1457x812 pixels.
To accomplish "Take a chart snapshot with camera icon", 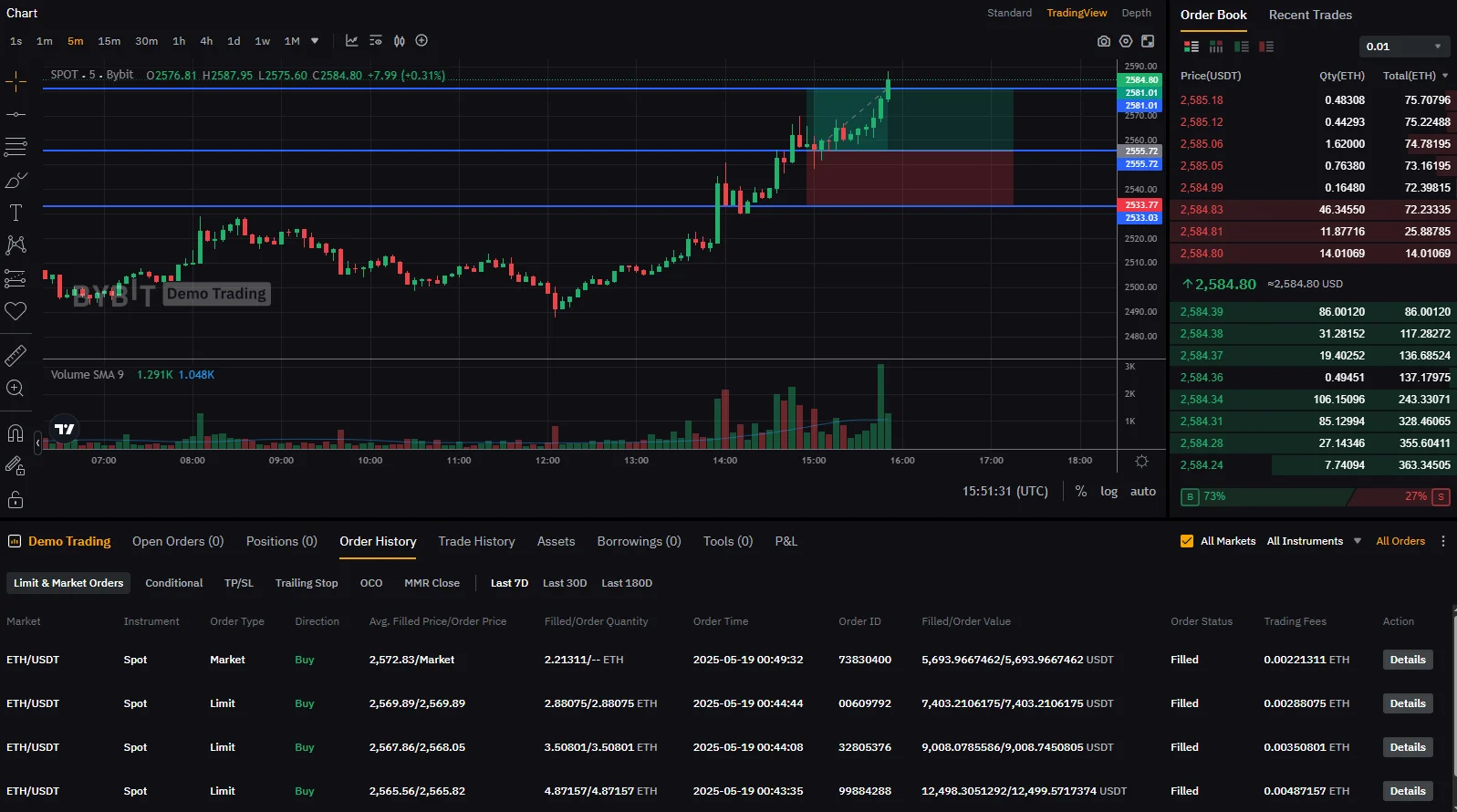I will coord(1104,41).
